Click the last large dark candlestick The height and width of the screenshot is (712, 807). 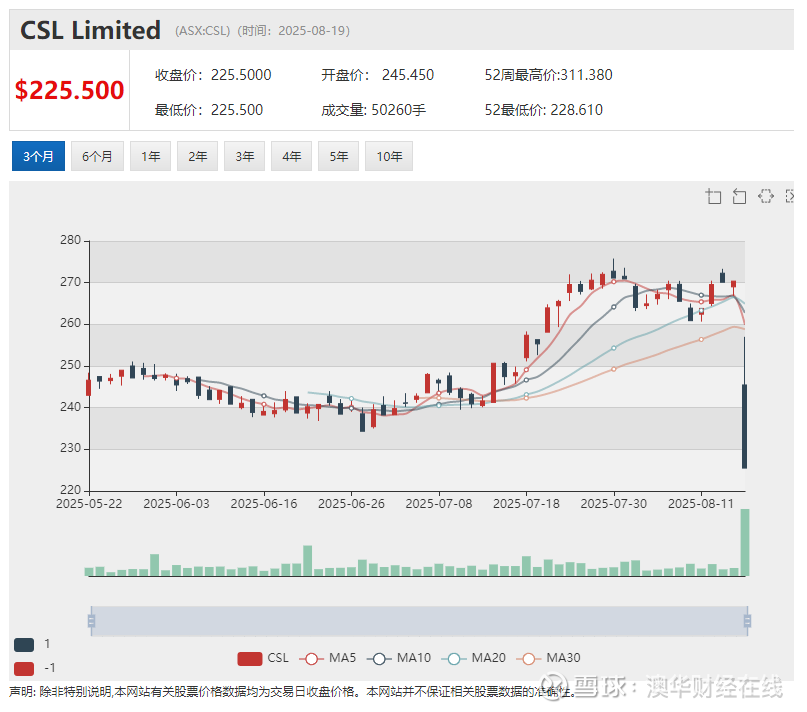[x=744, y=426]
